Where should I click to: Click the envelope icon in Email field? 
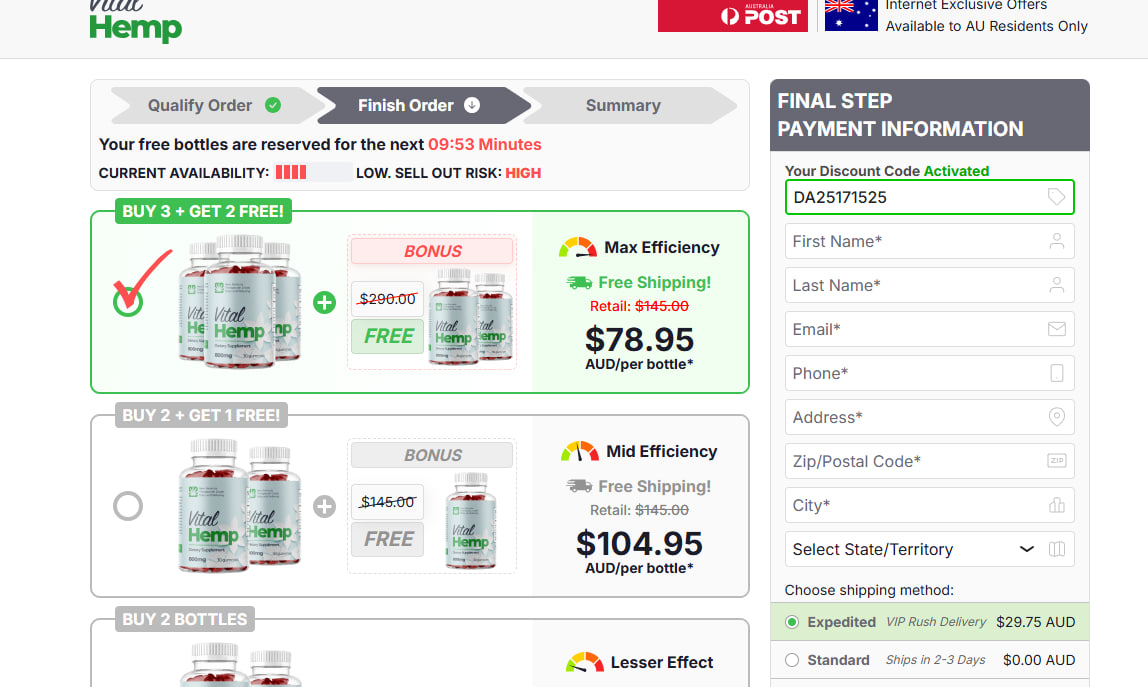click(1056, 329)
